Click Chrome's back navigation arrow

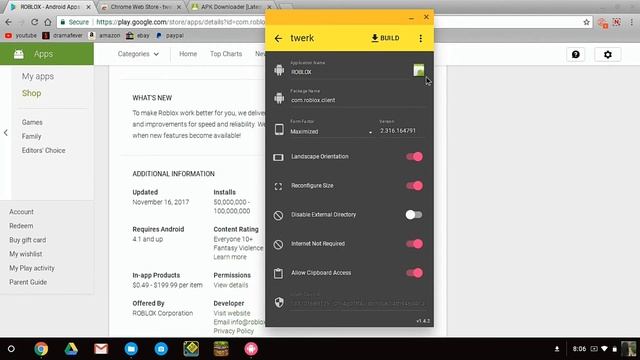9,22
